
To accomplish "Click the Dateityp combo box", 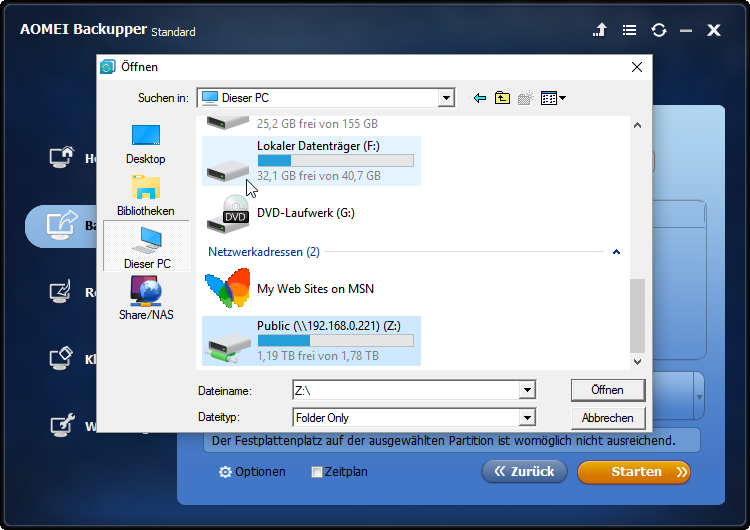I will click(x=414, y=418).
